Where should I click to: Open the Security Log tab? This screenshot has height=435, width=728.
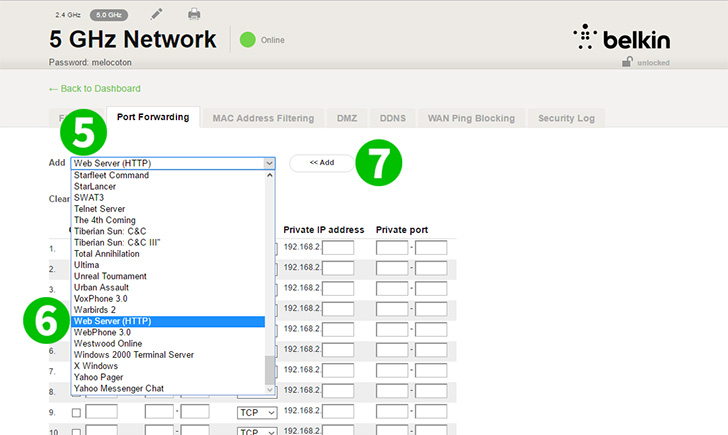[566, 118]
